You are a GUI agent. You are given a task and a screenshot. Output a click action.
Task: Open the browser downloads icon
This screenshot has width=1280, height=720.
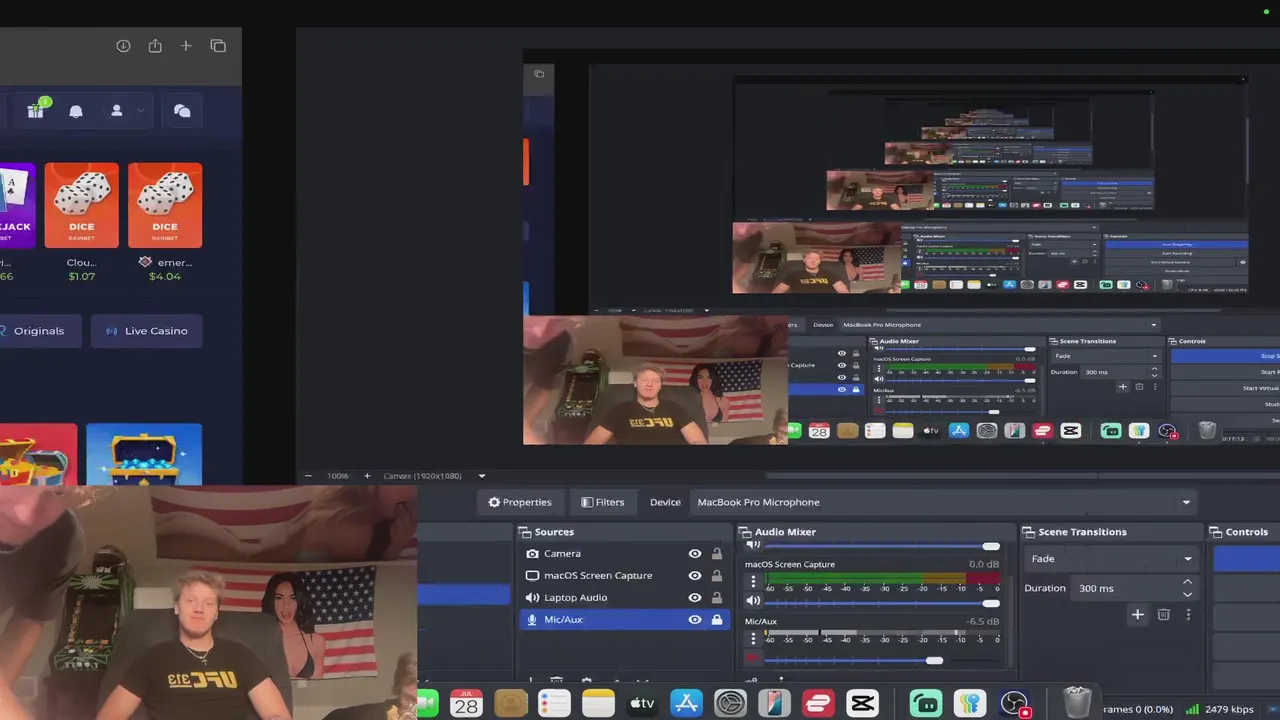(123, 46)
